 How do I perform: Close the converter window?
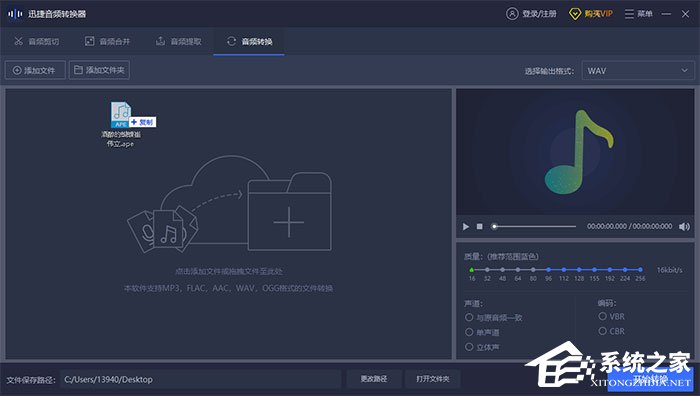pyautogui.click(x=686, y=14)
